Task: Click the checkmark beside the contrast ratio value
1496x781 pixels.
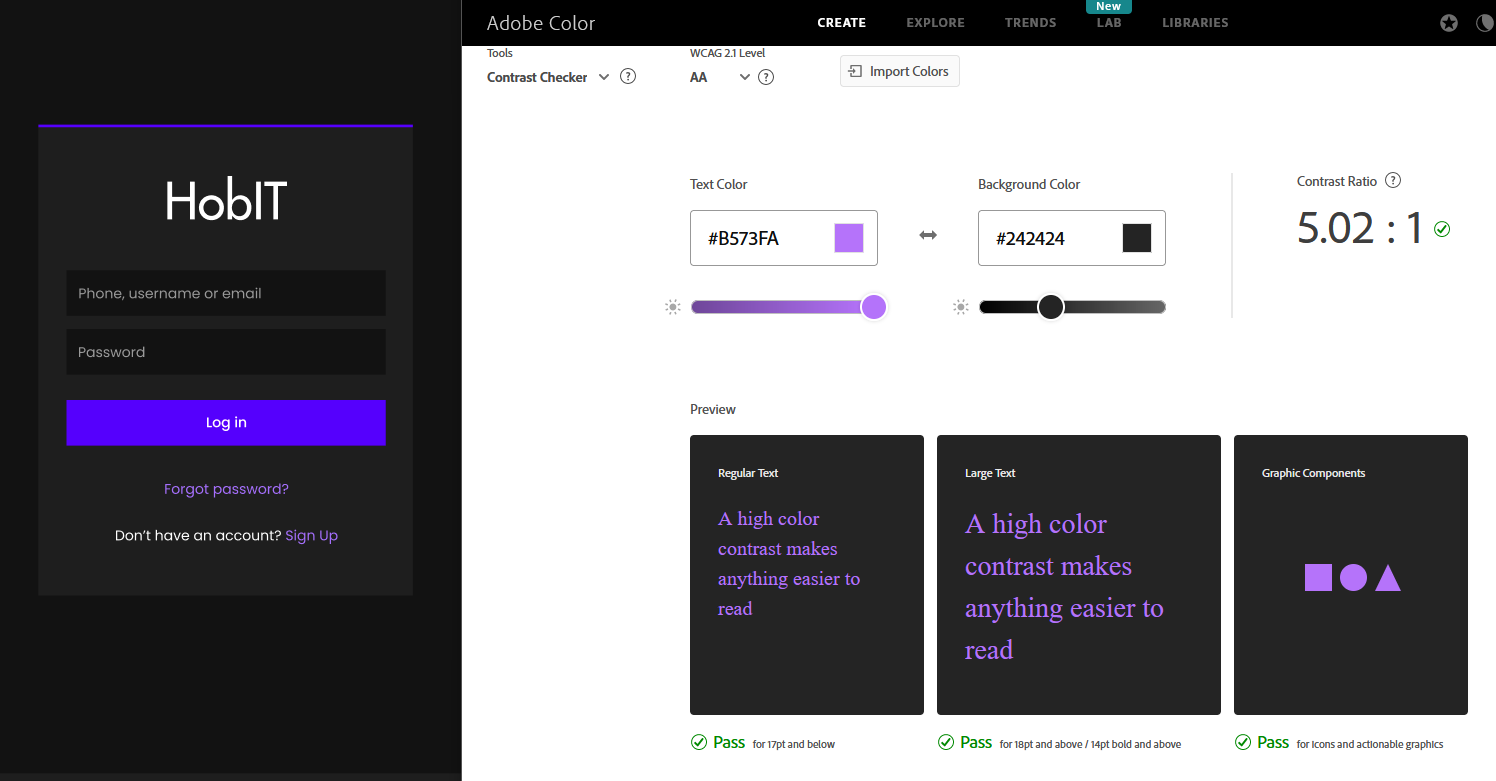Action: click(1442, 229)
